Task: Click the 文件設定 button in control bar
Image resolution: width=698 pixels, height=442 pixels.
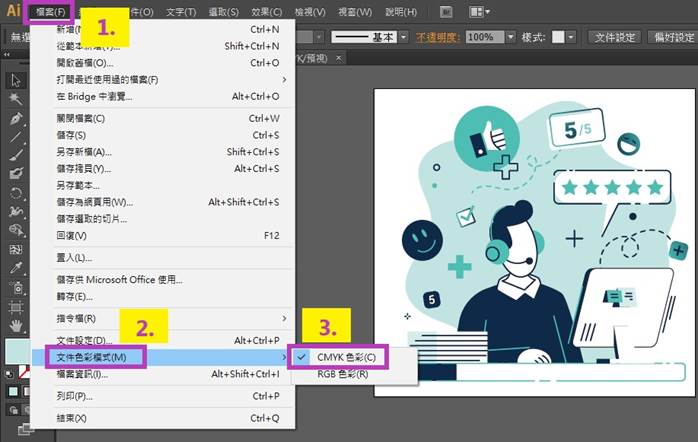Action: pyautogui.click(x=615, y=37)
